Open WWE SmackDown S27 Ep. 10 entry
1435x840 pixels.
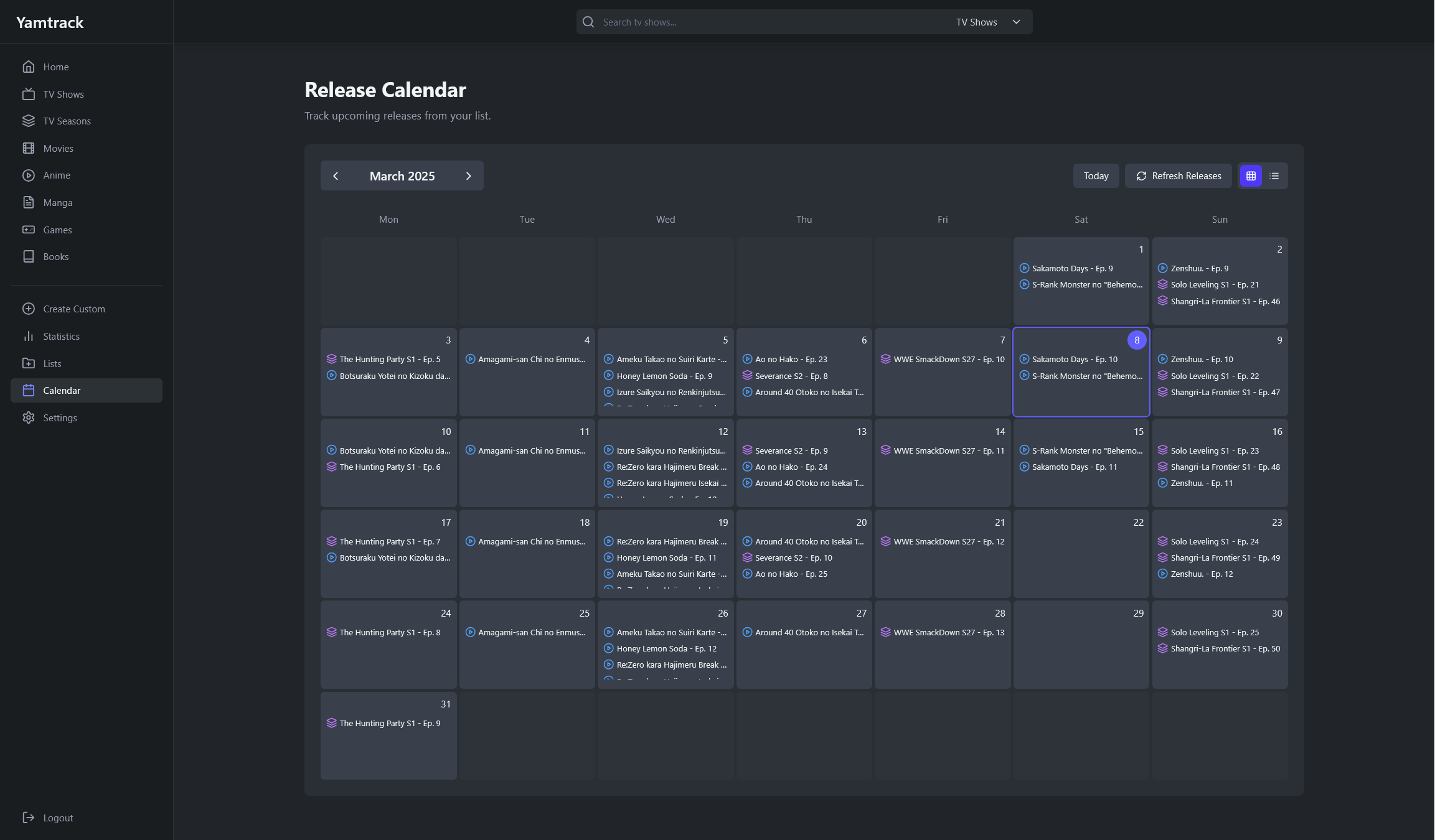pos(949,359)
